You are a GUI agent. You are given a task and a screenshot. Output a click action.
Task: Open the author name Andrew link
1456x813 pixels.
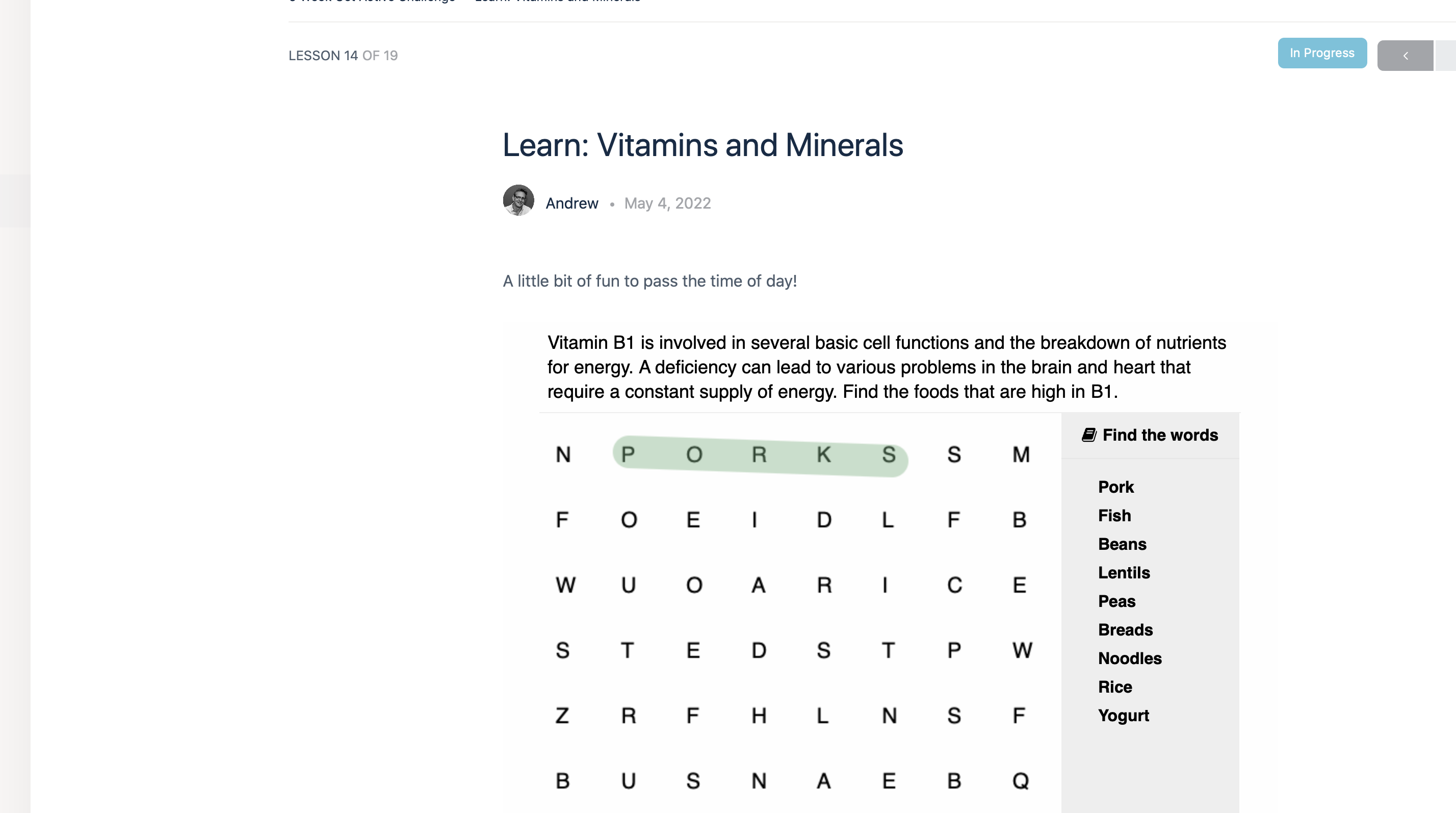(571, 204)
